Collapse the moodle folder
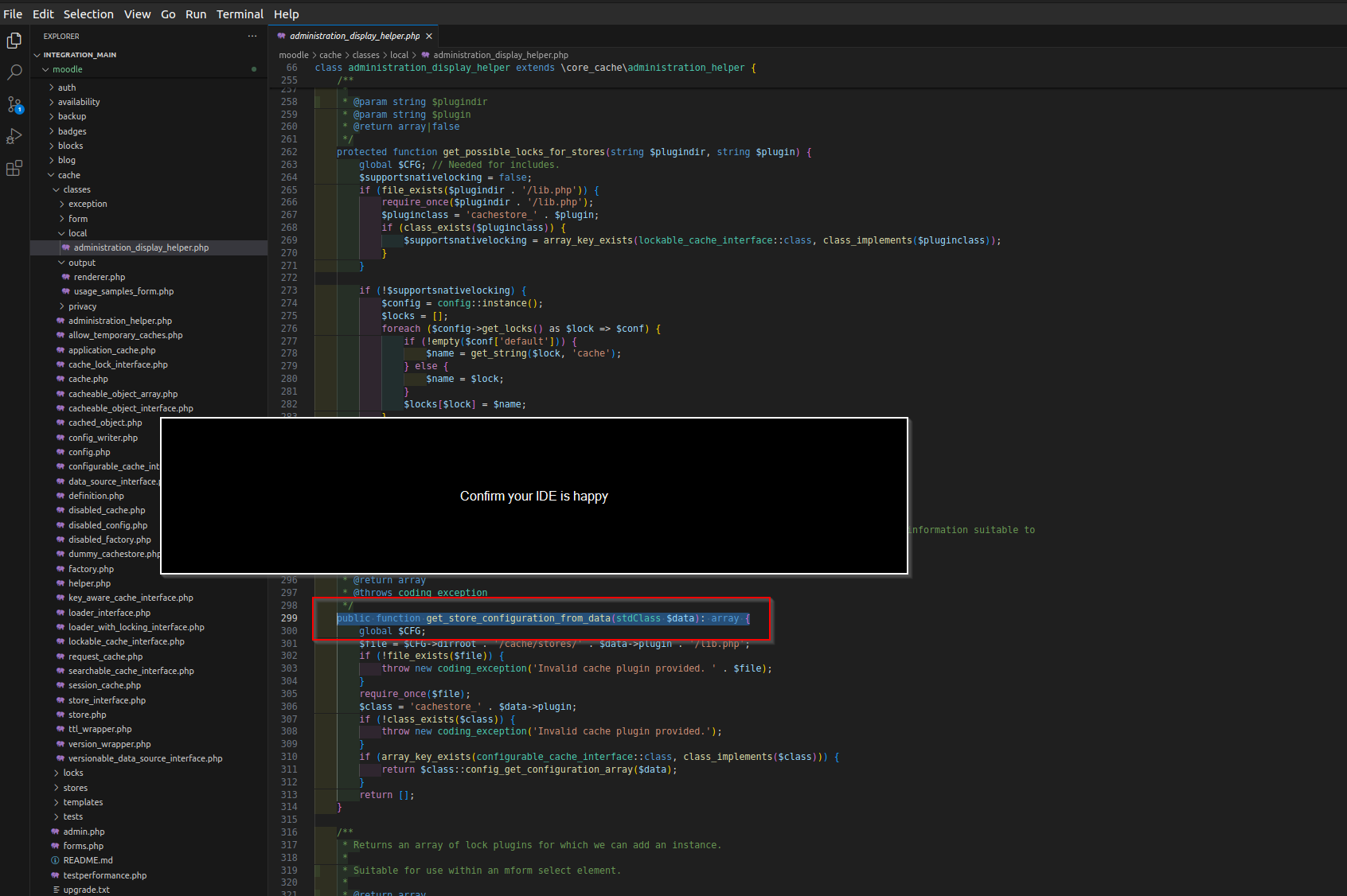The width and height of the screenshot is (1347, 896). click(45, 69)
